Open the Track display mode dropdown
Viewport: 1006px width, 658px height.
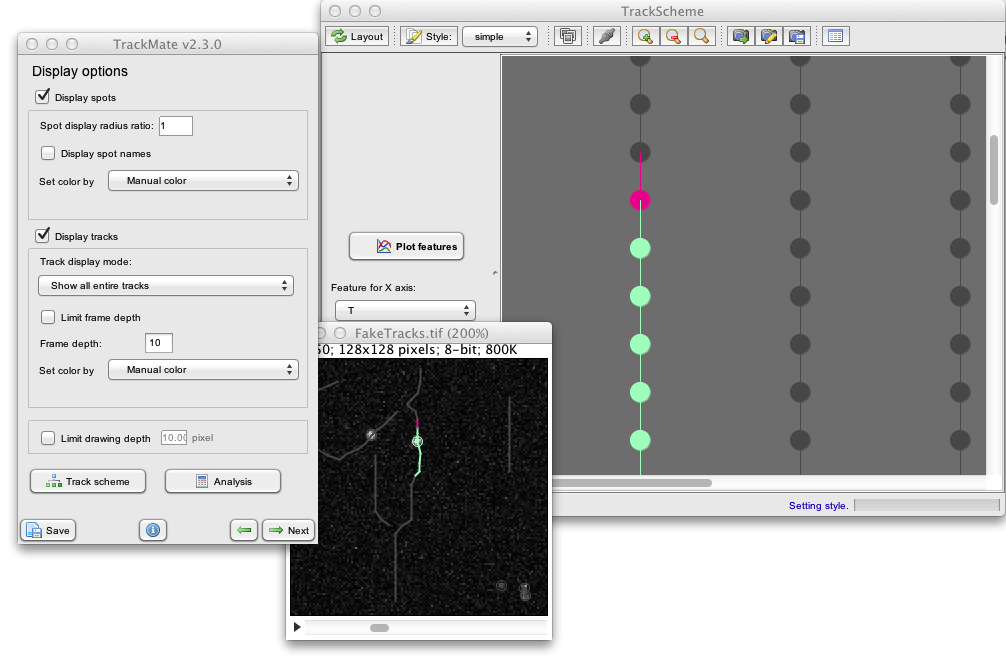pos(166,285)
